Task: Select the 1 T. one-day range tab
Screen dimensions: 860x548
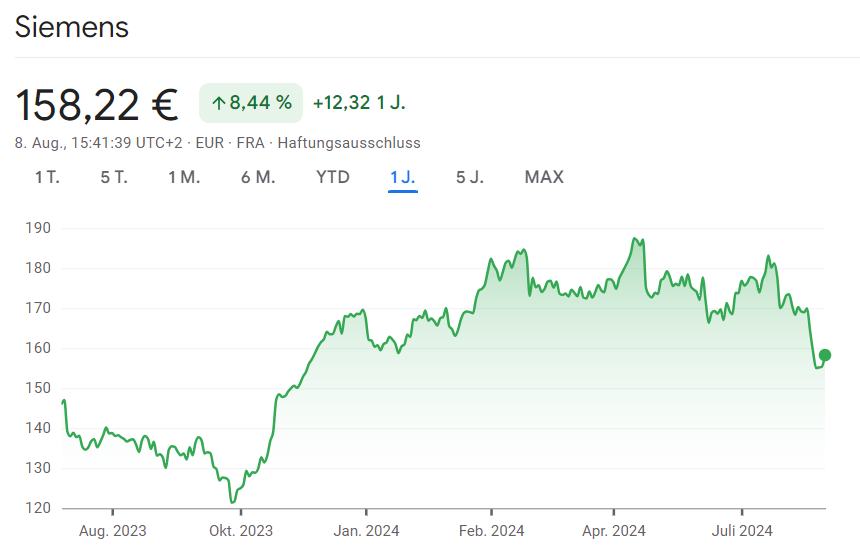Action: pyautogui.click(x=47, y=177)
